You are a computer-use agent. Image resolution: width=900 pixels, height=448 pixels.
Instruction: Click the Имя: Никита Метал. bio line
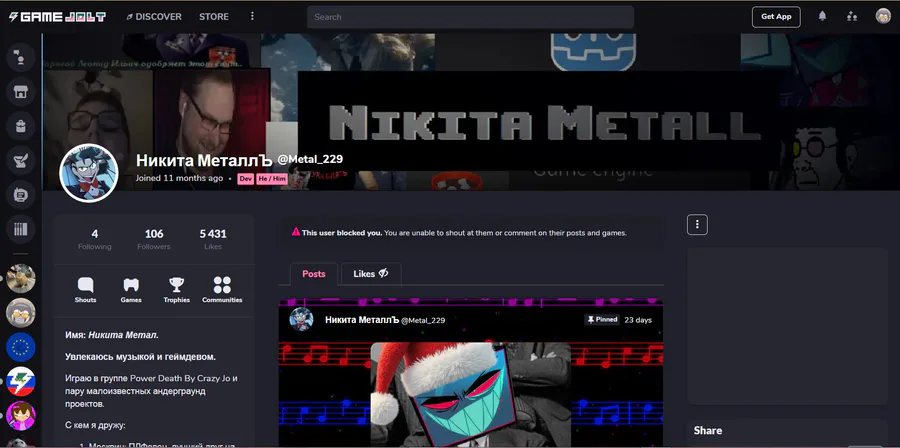(x=112, y=334)
